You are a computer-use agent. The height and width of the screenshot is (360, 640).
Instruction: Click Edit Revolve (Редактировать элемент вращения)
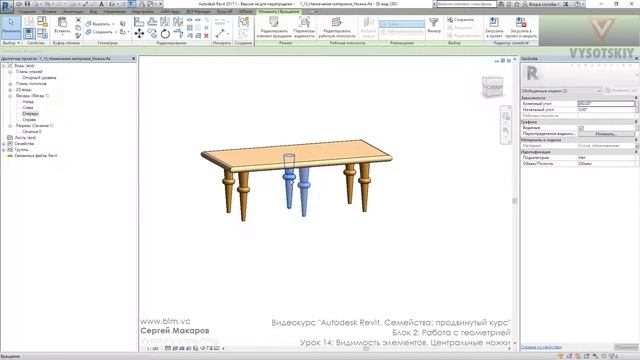click(274, 27)
